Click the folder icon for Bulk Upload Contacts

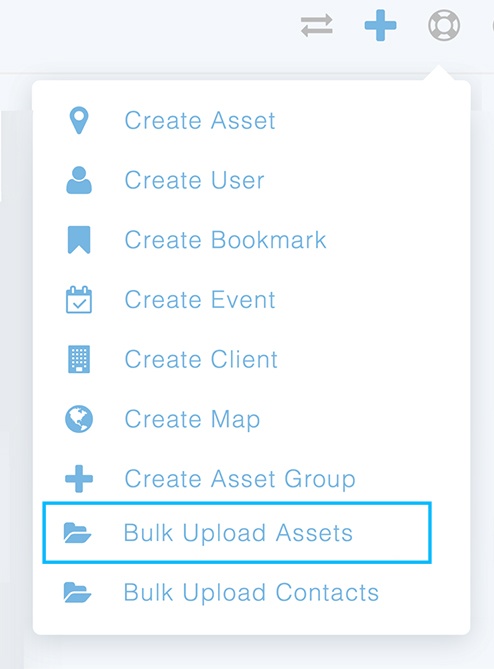point(77,593)
